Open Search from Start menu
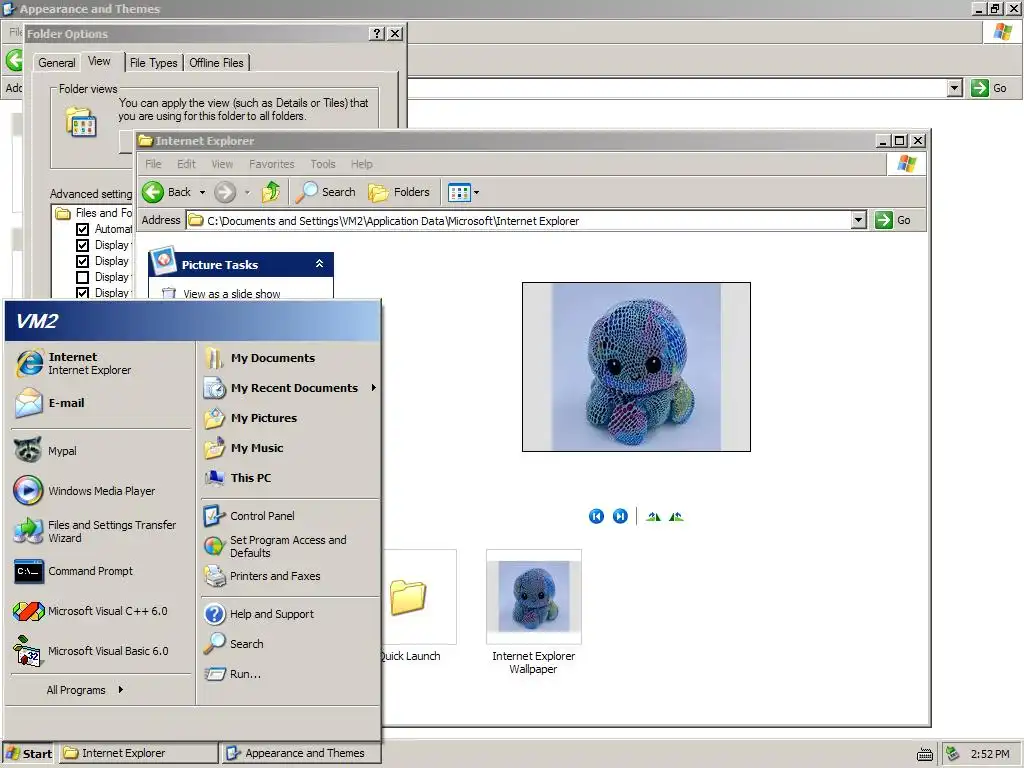Image resolution: width=1024 pixels, height=768 pixels. [234, 644]
